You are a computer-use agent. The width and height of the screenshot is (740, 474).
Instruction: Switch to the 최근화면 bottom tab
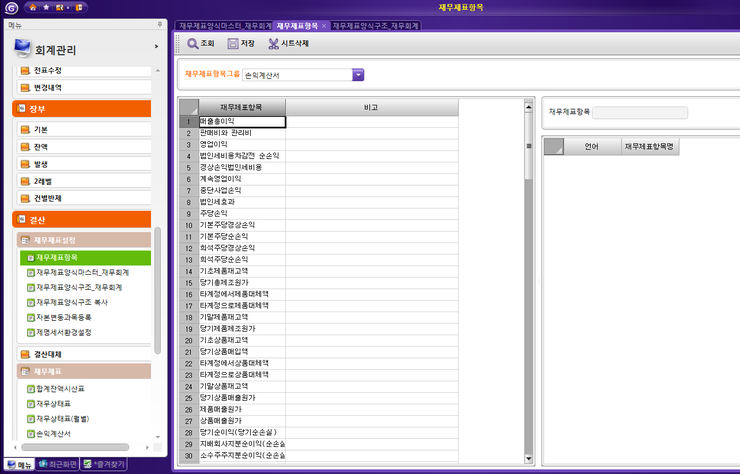pyautogui.click(x=60, y=464)
